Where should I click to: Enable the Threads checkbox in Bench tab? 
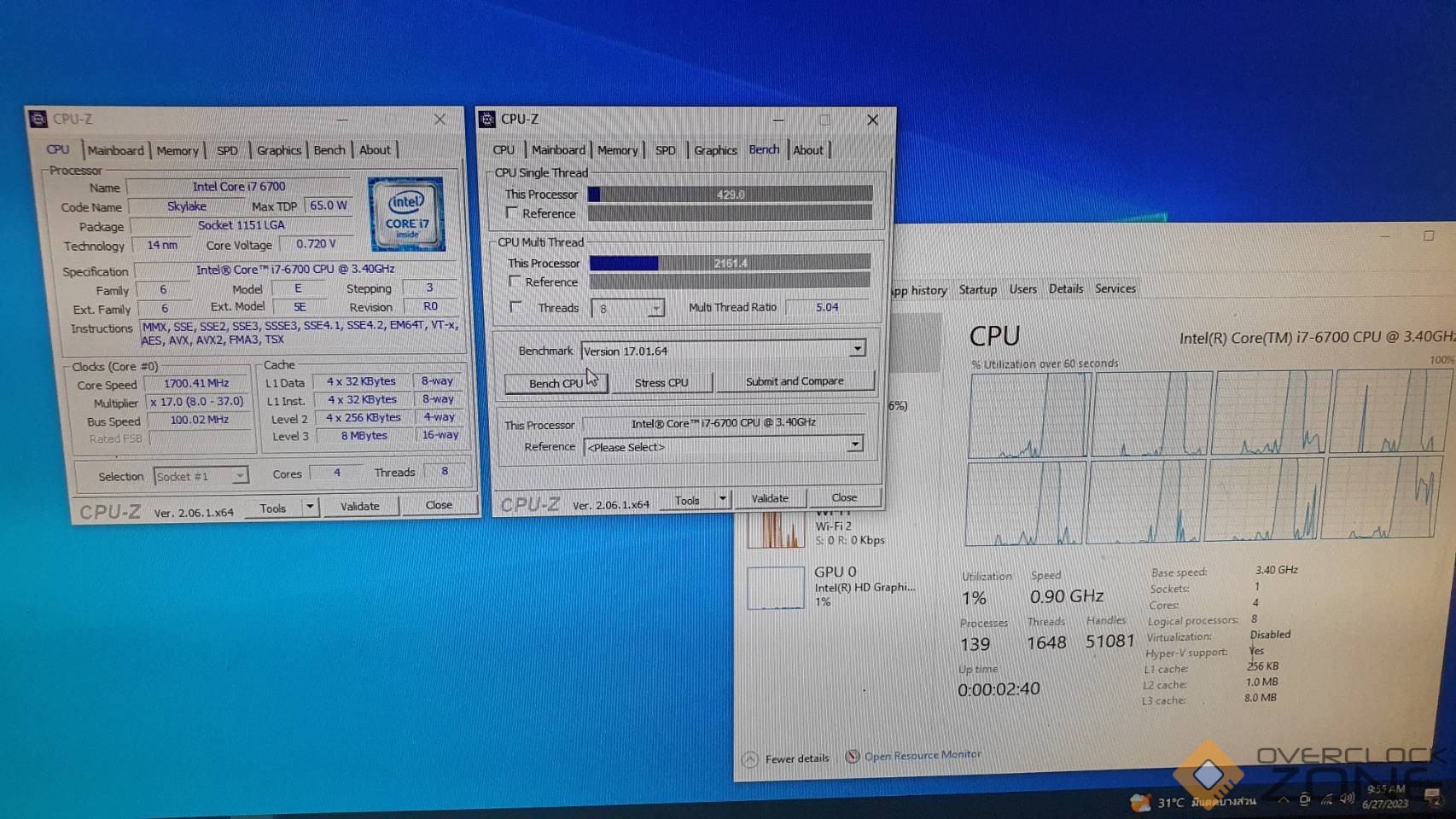515,306
